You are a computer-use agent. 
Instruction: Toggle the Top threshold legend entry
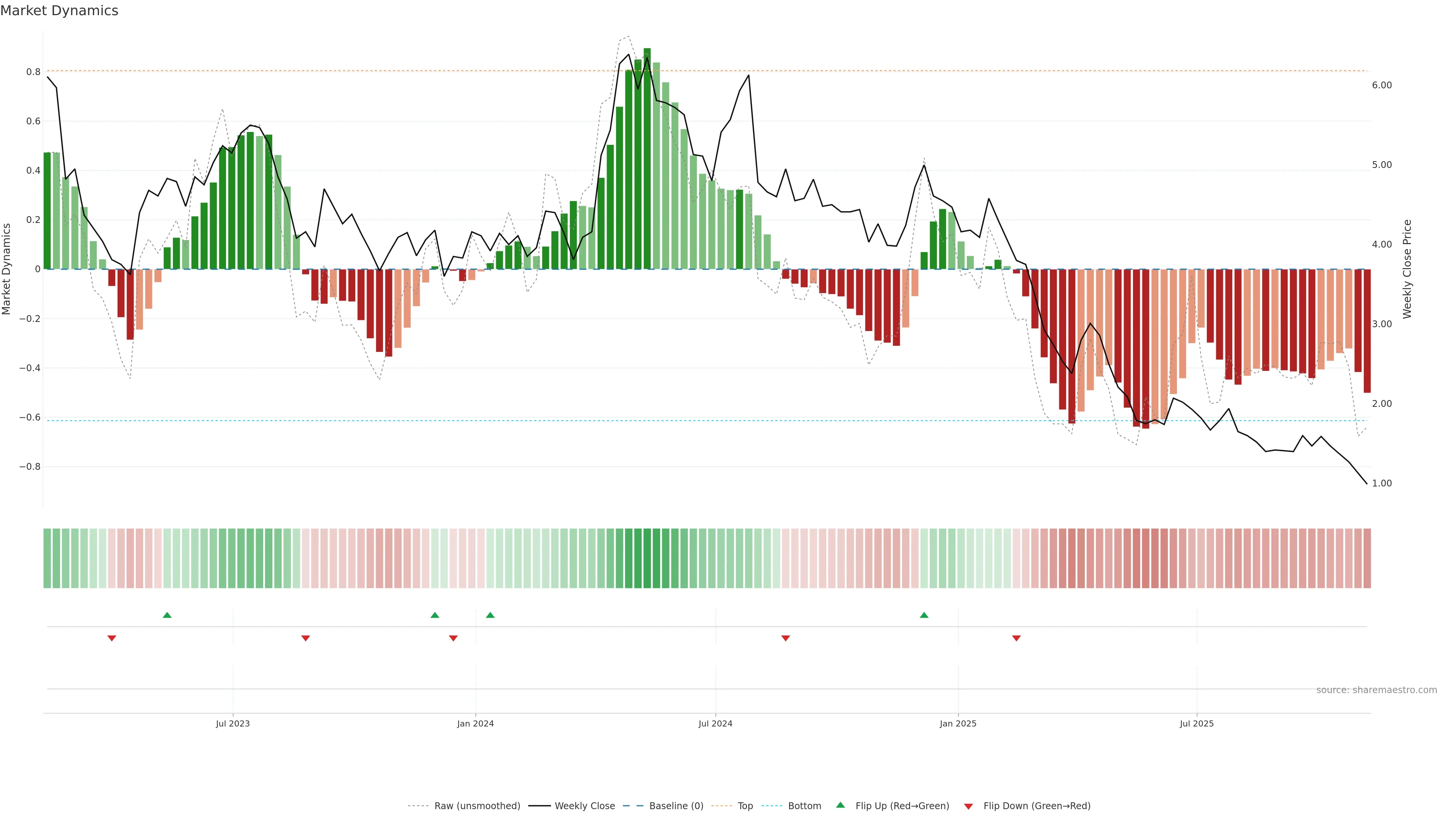745,806
